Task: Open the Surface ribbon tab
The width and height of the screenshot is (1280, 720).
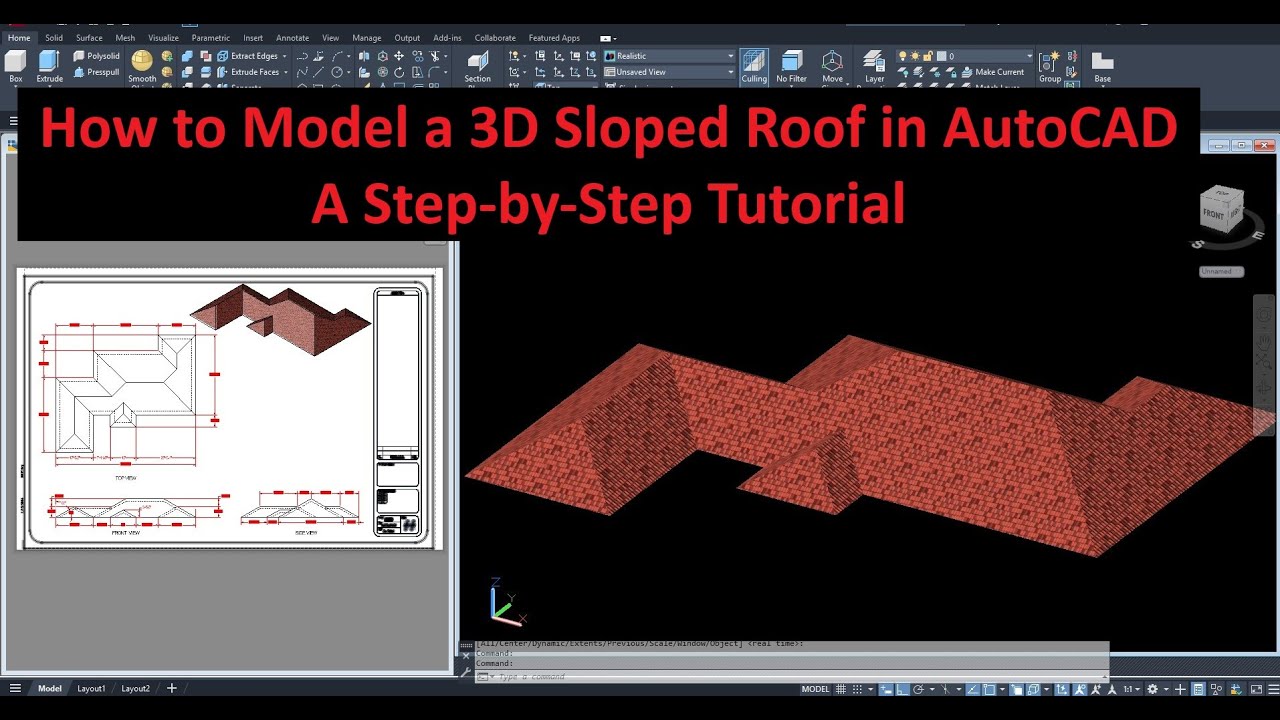Action: coord(89,38)
